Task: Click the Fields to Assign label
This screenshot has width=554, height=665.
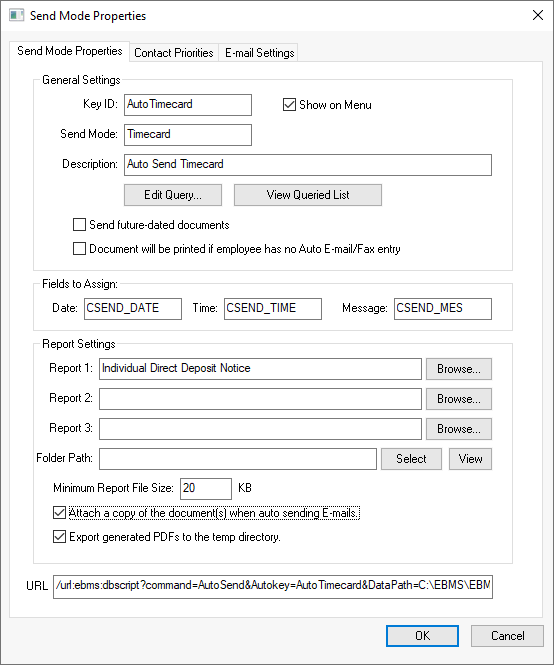Action: [80, 284]
